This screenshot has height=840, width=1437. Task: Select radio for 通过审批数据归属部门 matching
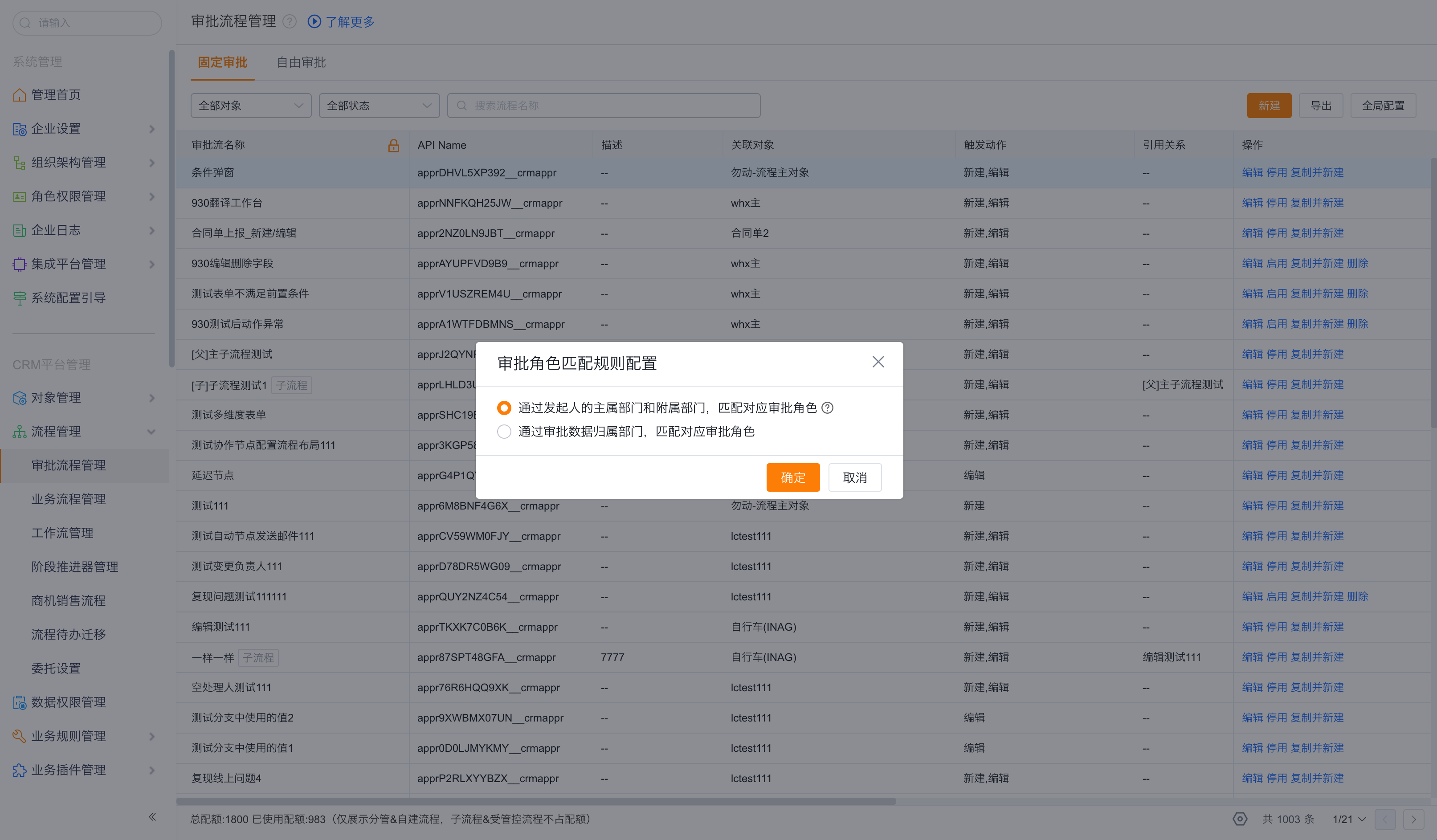pos(504,432)
